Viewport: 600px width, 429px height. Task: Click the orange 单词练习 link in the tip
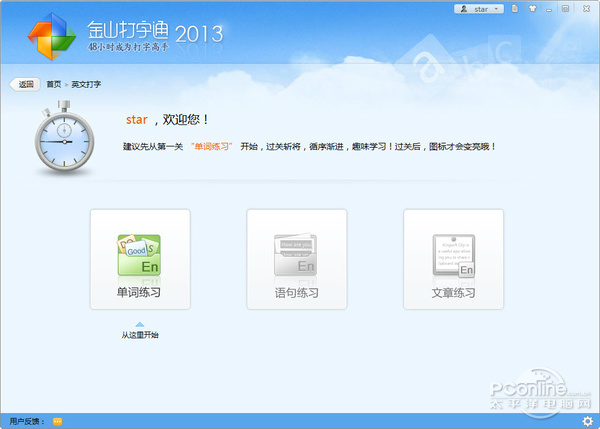(x=212, y=147)
